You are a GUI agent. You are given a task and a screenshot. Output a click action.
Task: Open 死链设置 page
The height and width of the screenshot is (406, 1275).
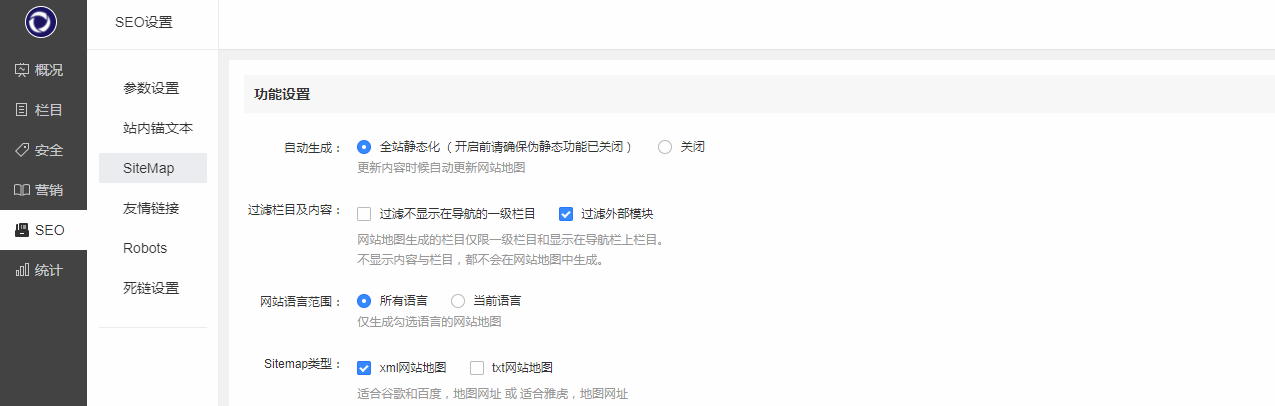[x=152, y=288]
